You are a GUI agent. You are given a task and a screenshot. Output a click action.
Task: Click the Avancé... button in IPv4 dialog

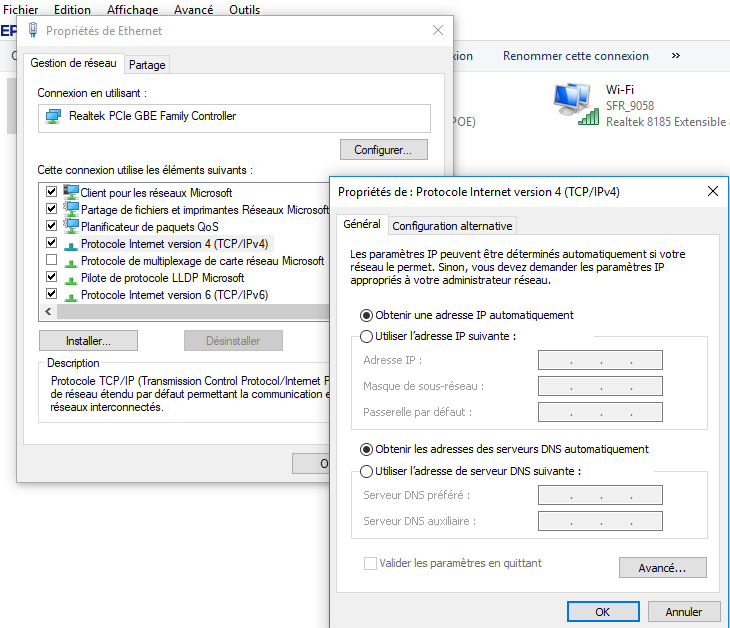(662, 568)
